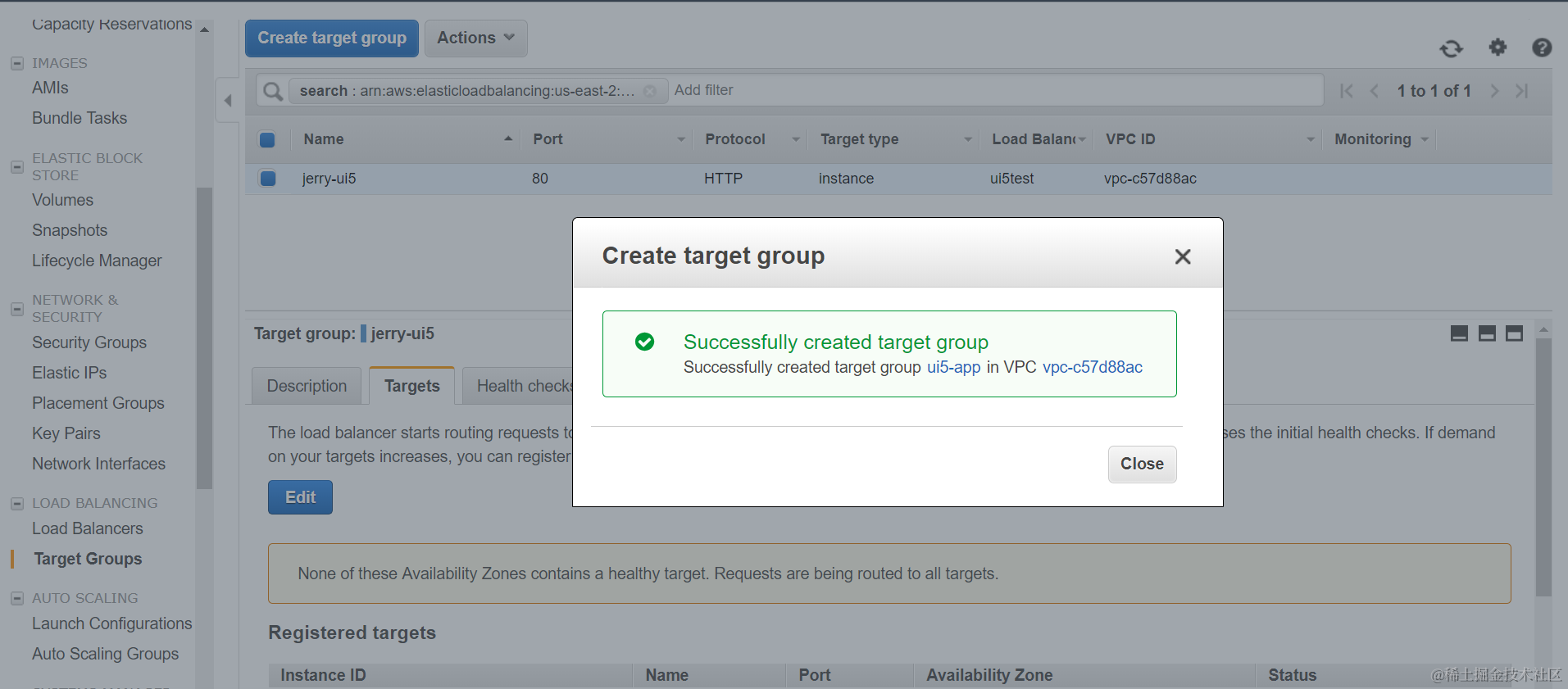Click the Create target group button

[332, 38]
